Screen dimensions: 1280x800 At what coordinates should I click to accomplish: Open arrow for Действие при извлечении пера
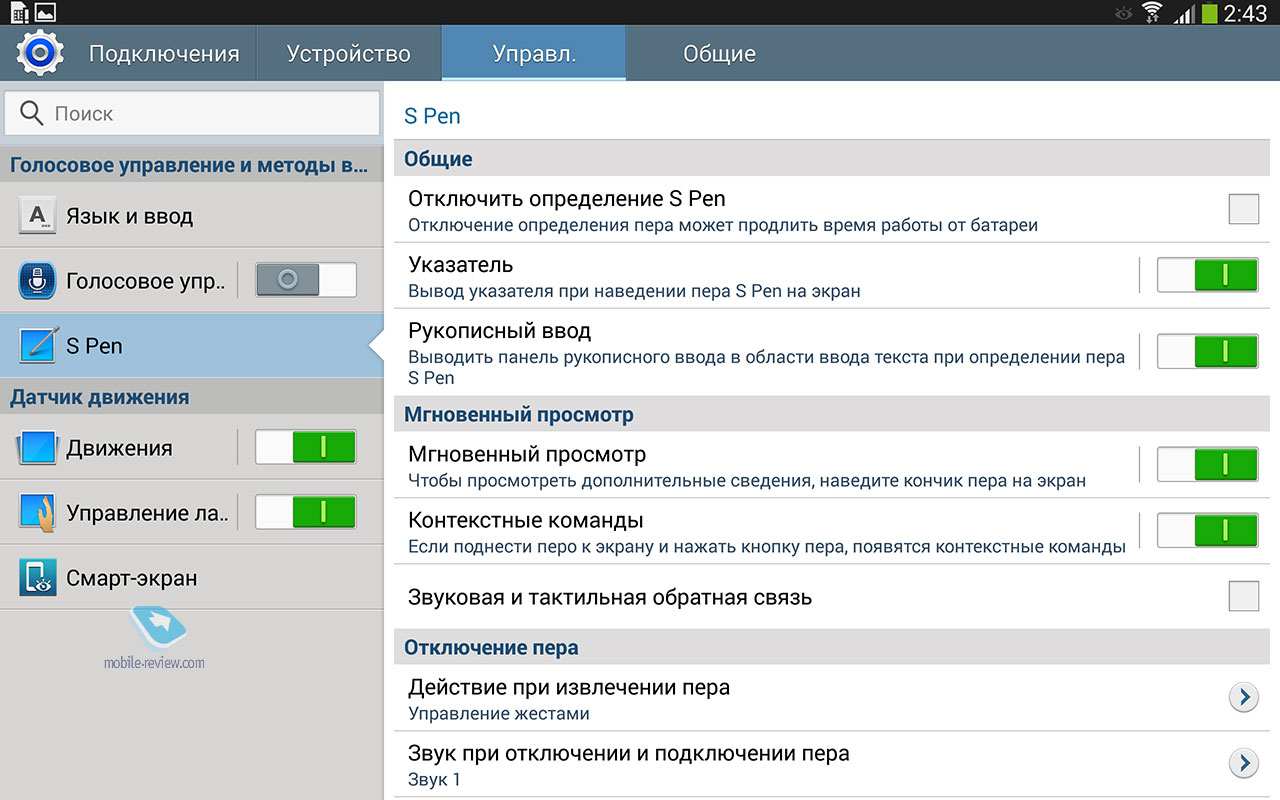tap(1243, 697)
